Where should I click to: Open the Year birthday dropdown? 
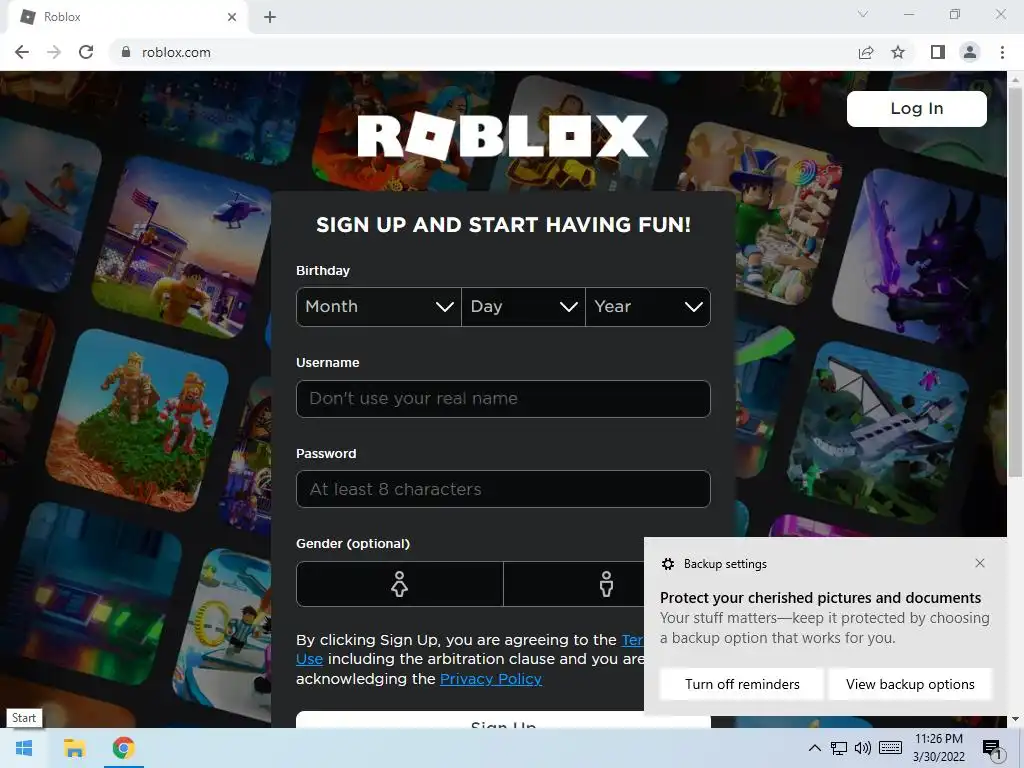pos(648,306)
